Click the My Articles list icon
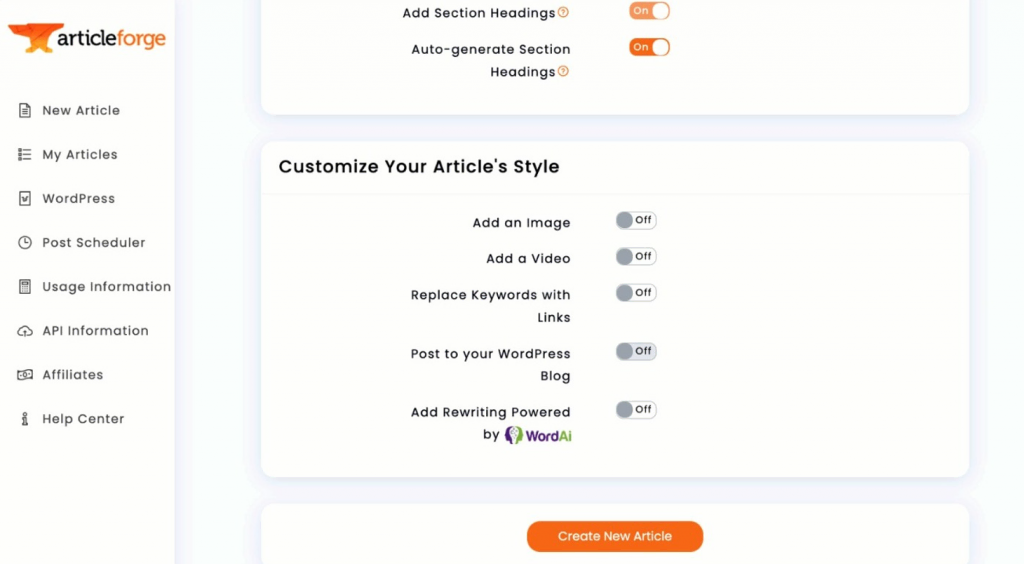 pos(25,155)
